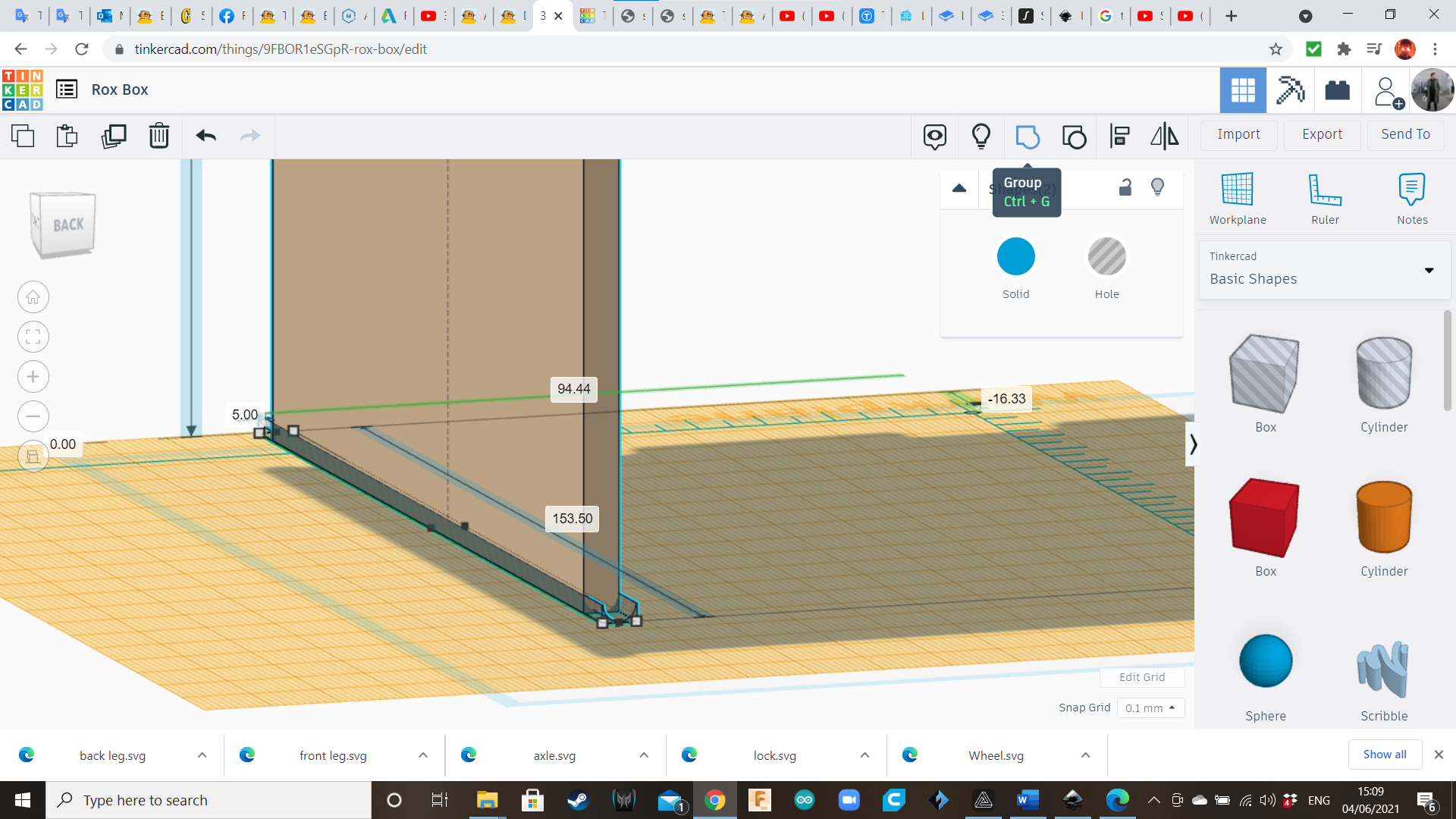
Task: Click the Ungroup shapes icon
Action: (1074, 136)
